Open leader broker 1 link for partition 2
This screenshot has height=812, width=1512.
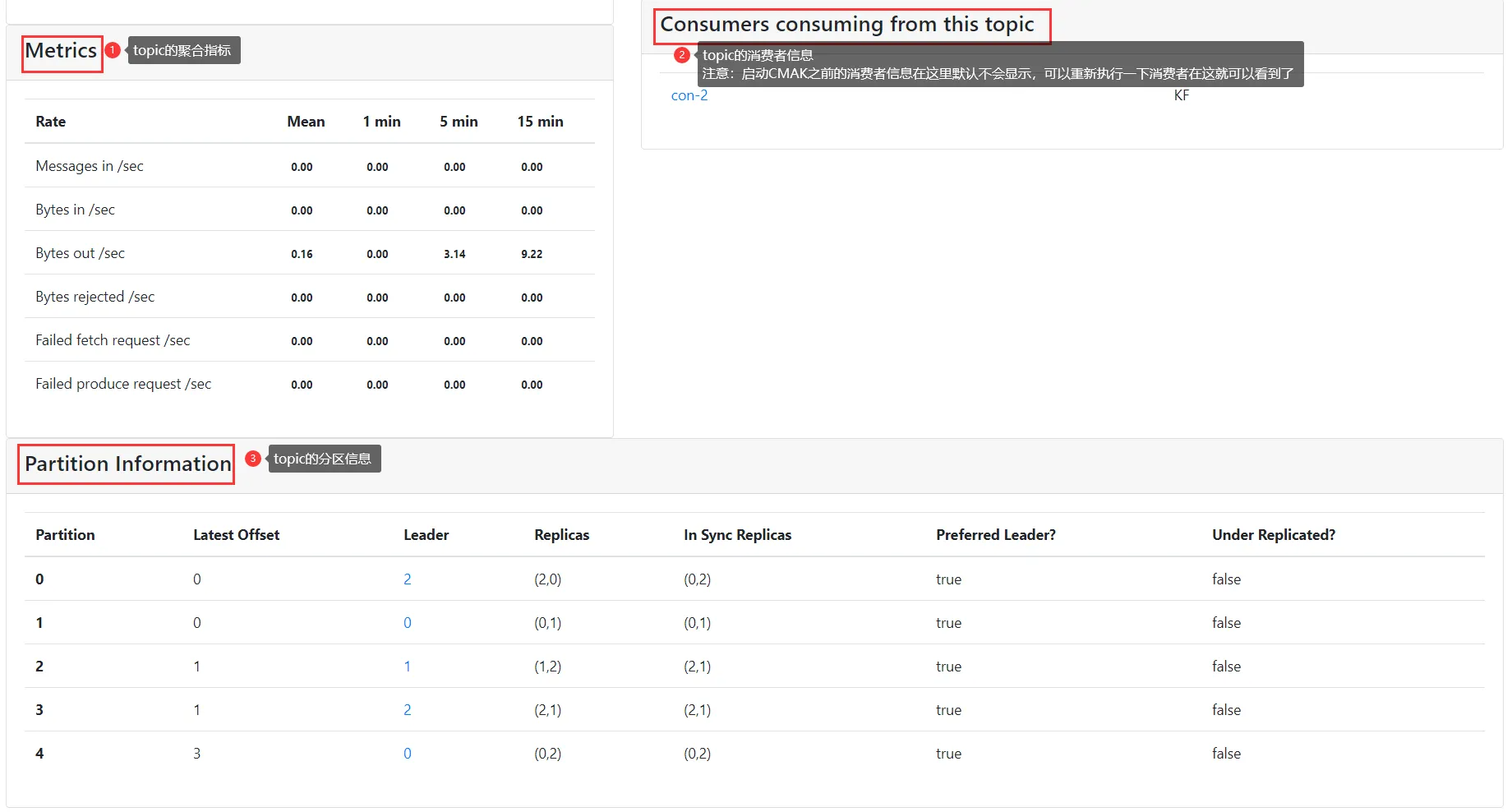tap(408, 667)
